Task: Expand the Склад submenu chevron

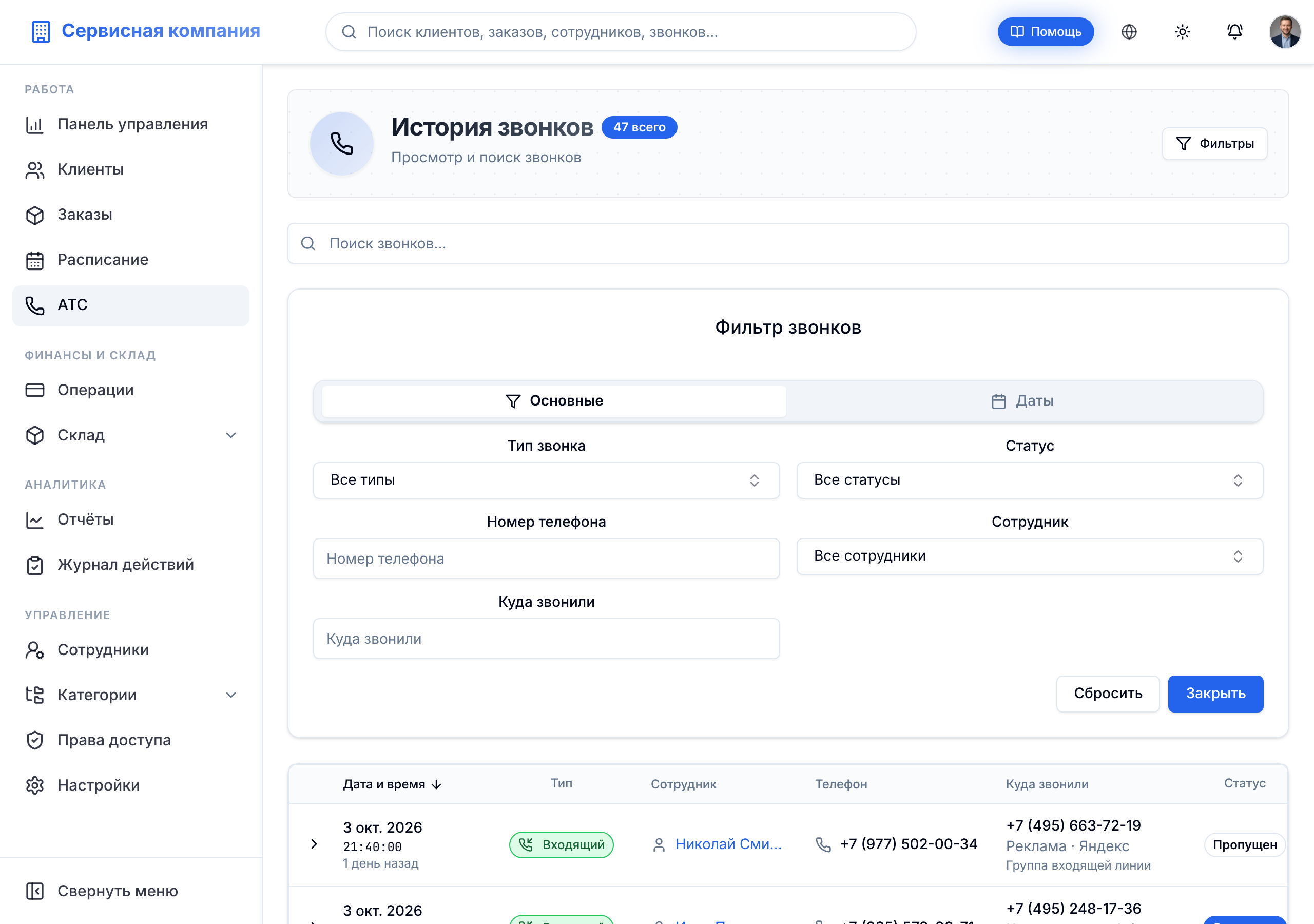Action: 230,435
